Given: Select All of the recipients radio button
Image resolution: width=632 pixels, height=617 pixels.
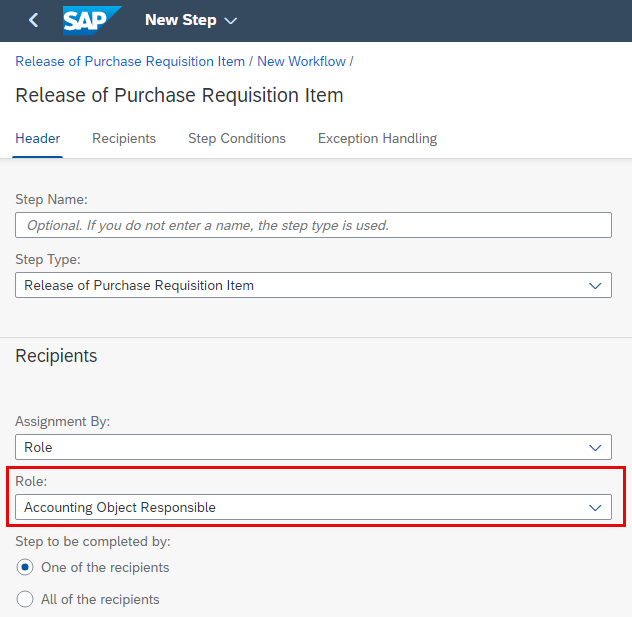Looking at the screenshot, I should point(25,599).
